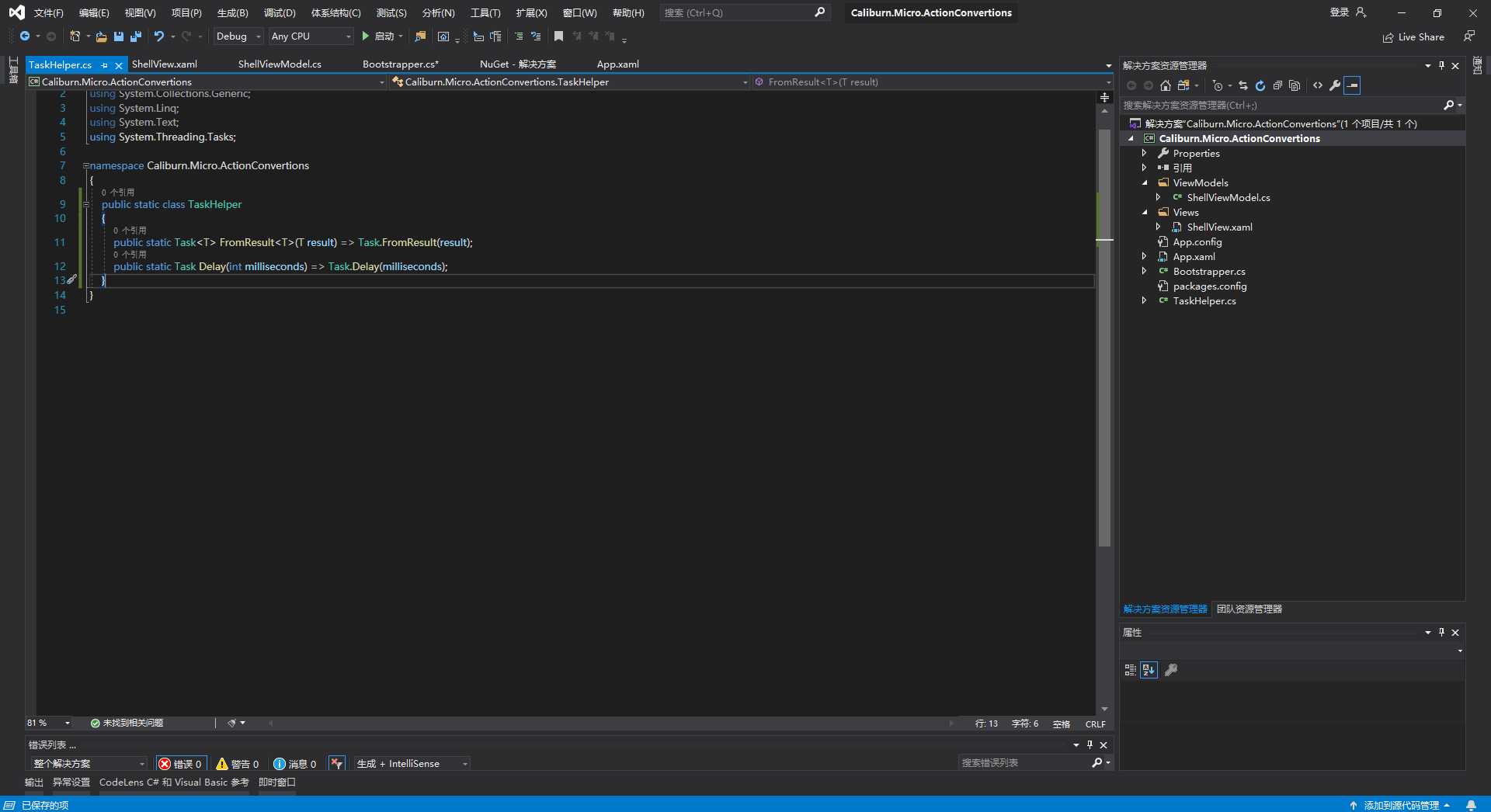The image size is (1491, 812).
Task: Click Switch Views icon in Solution Explorer
Action: click(x=1183, y=85)
